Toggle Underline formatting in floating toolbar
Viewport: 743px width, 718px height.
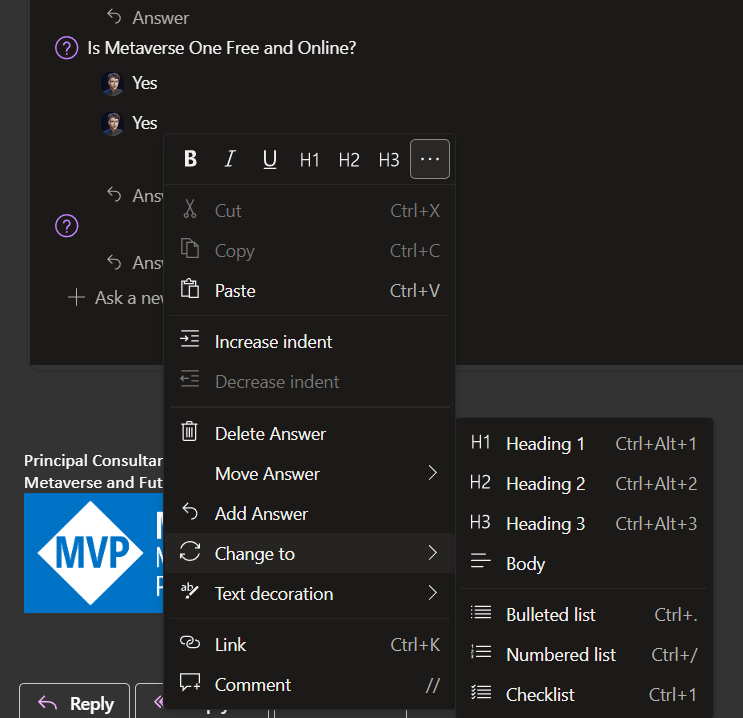click(x=269, y=159)
